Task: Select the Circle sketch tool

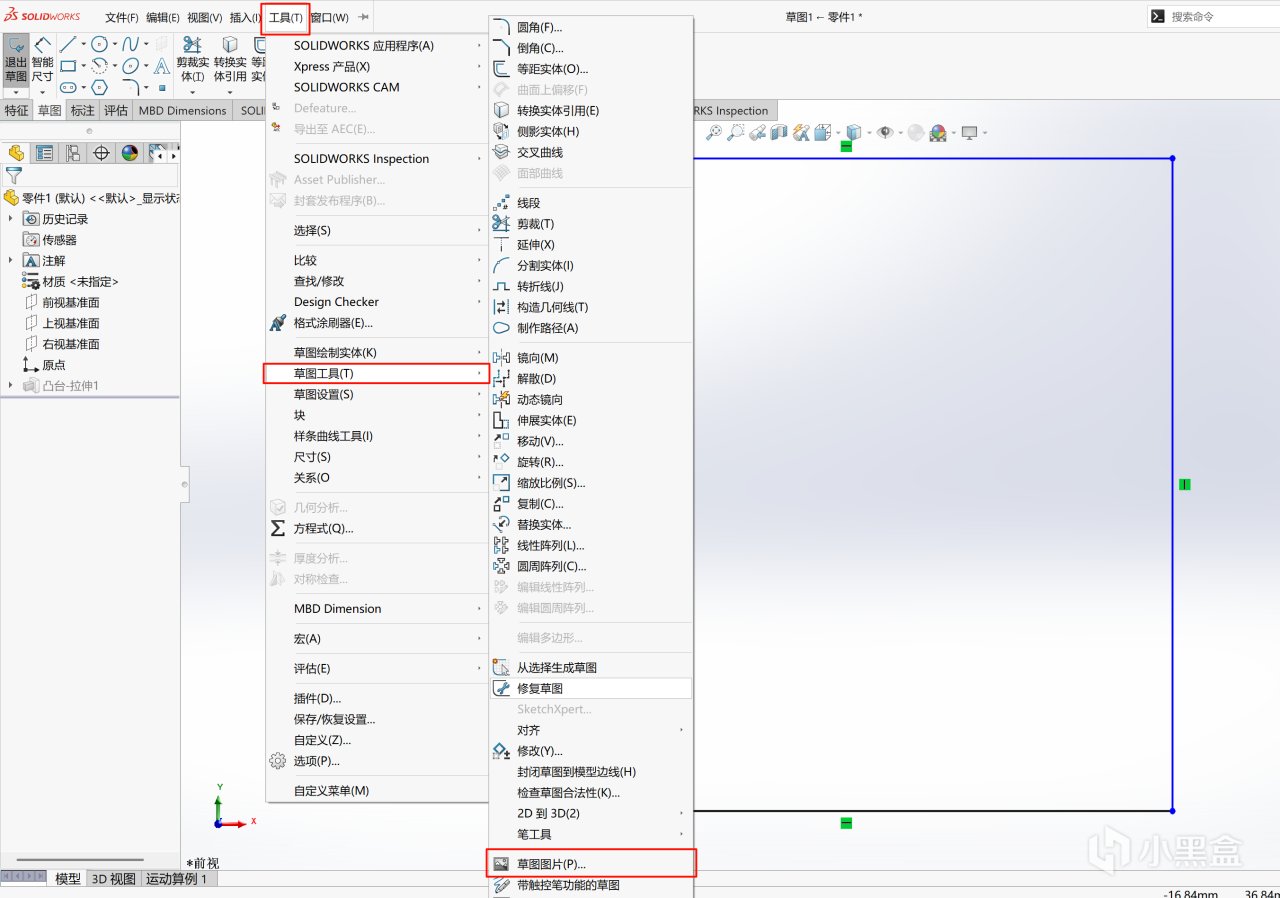Action: (x=99, y=44)
